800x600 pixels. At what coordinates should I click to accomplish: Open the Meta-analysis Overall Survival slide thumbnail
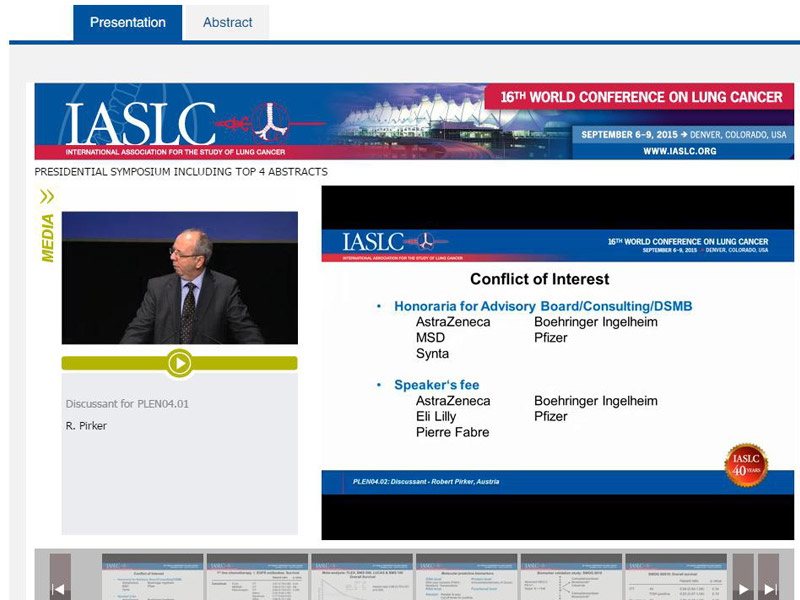[362, 577]
